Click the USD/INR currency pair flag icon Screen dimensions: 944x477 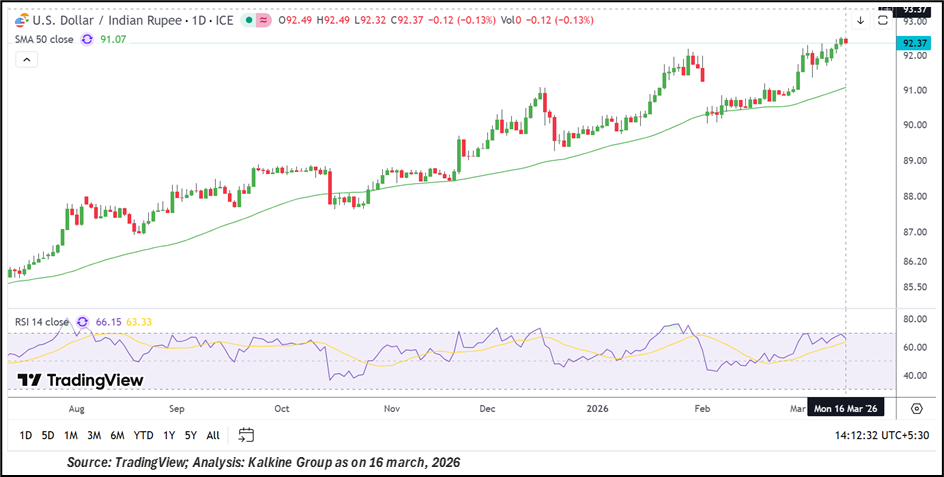point(20,20)
